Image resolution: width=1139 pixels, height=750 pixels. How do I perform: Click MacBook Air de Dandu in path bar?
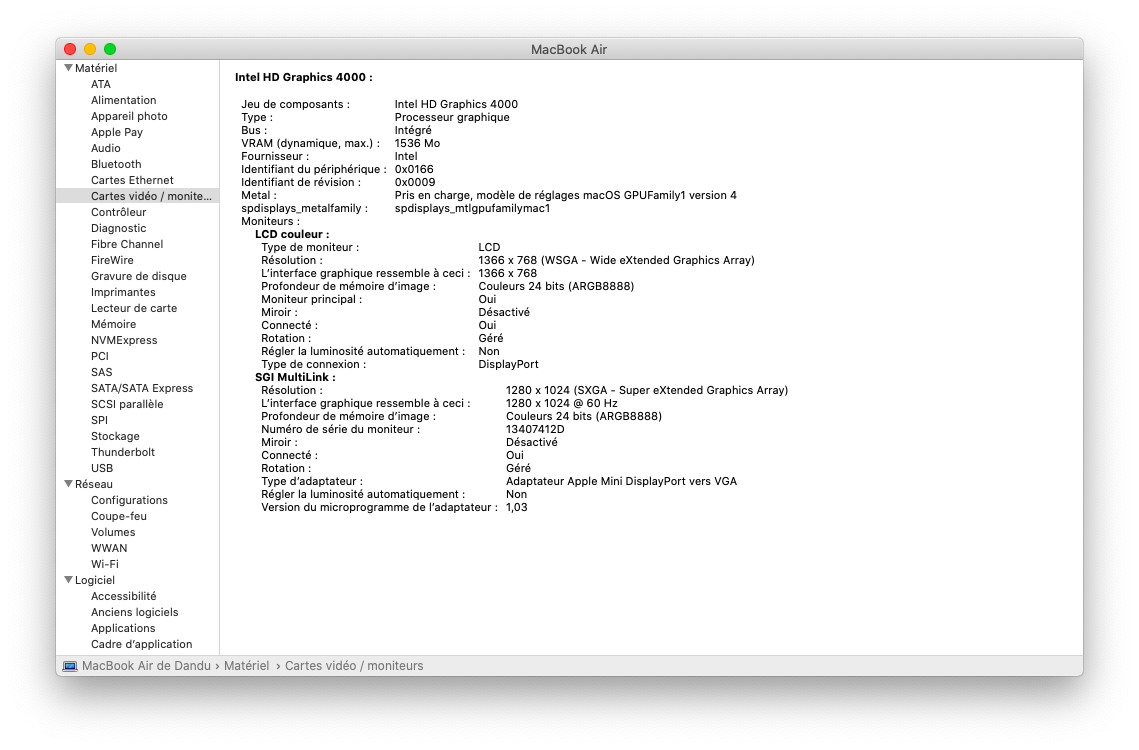coord(146,666)
